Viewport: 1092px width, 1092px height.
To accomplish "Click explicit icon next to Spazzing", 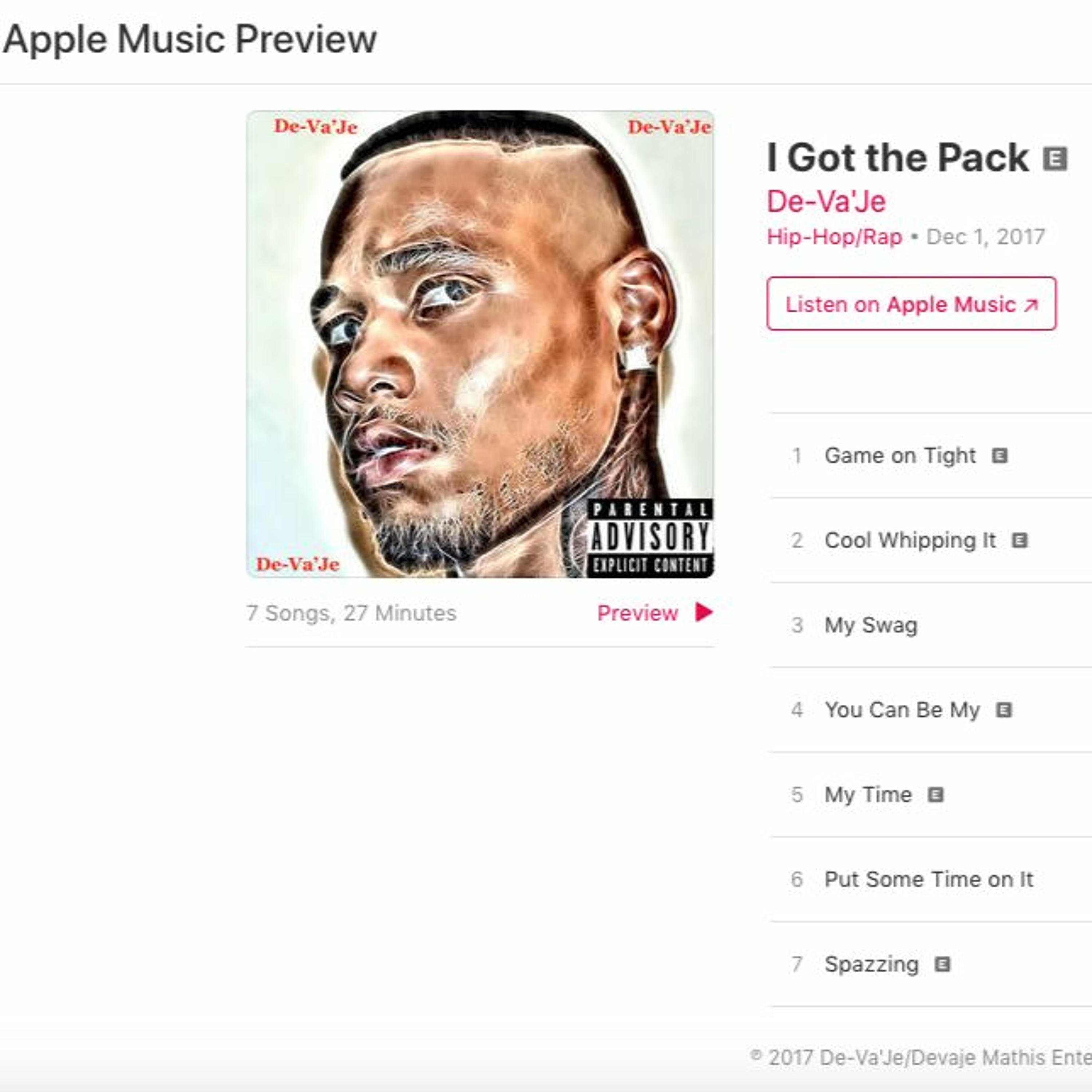I will (x=942, y=964).
